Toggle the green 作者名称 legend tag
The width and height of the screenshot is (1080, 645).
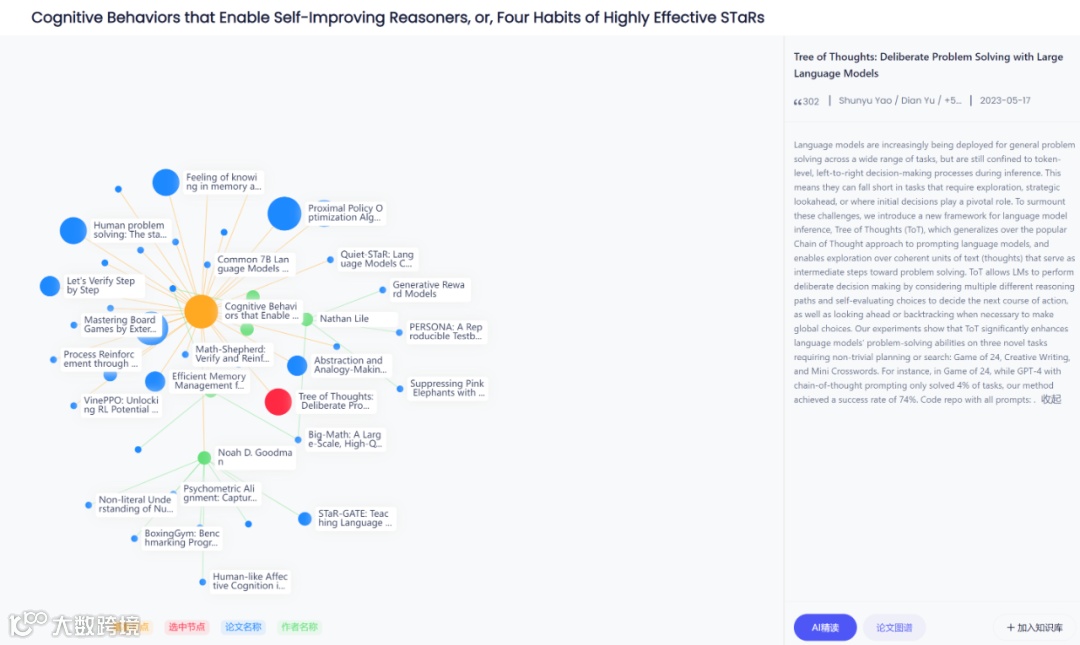coord(299,627)
